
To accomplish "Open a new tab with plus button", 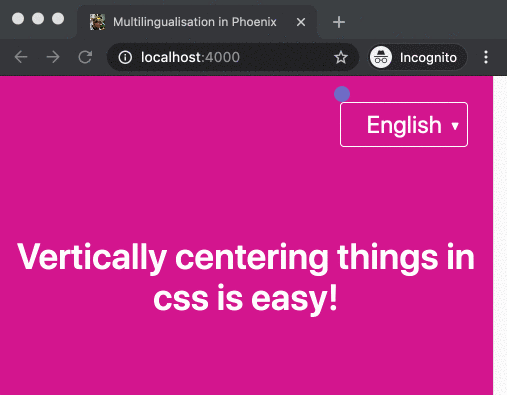I will pos(339,22).
